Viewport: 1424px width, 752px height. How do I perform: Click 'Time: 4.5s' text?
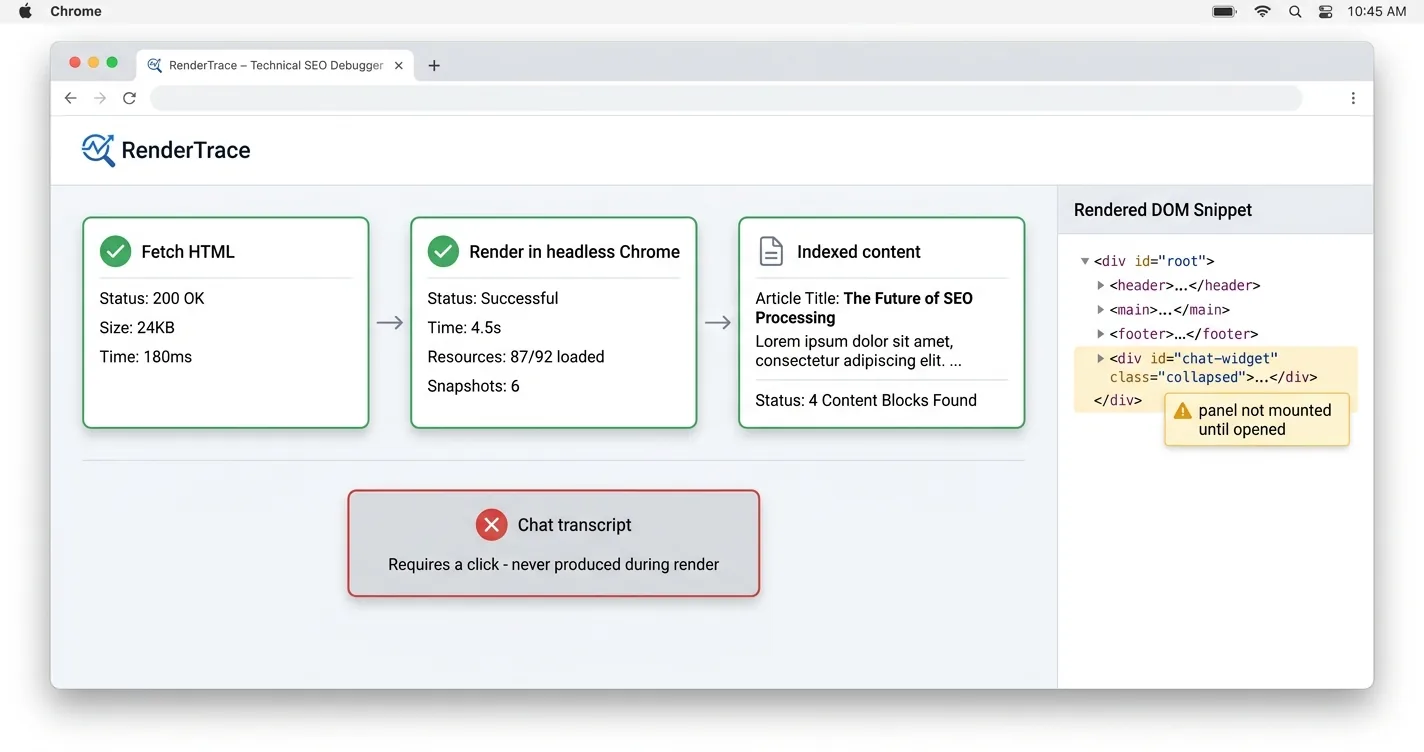click(464, 327)
